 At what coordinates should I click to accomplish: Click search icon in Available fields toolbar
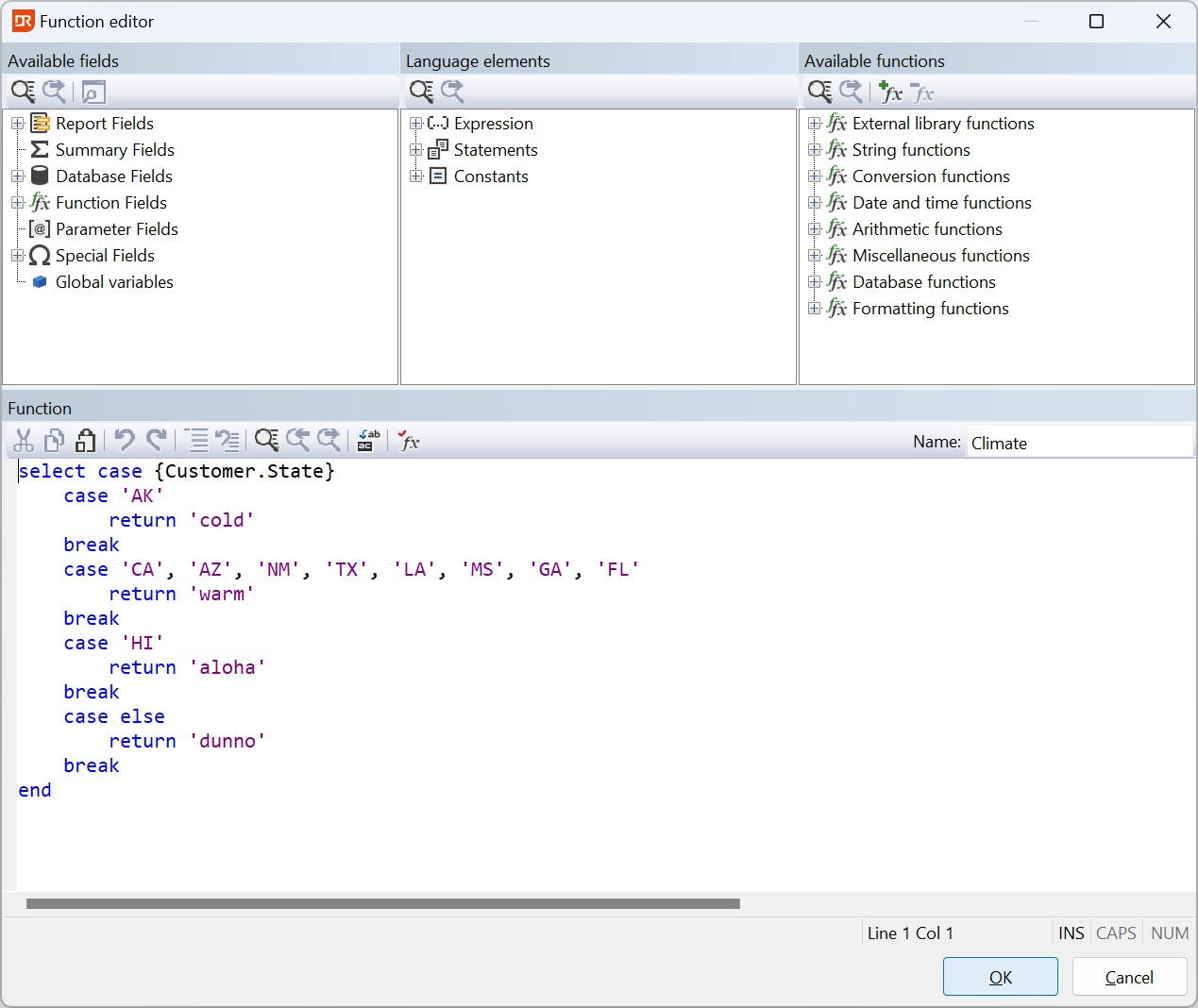tap(23, 92)
